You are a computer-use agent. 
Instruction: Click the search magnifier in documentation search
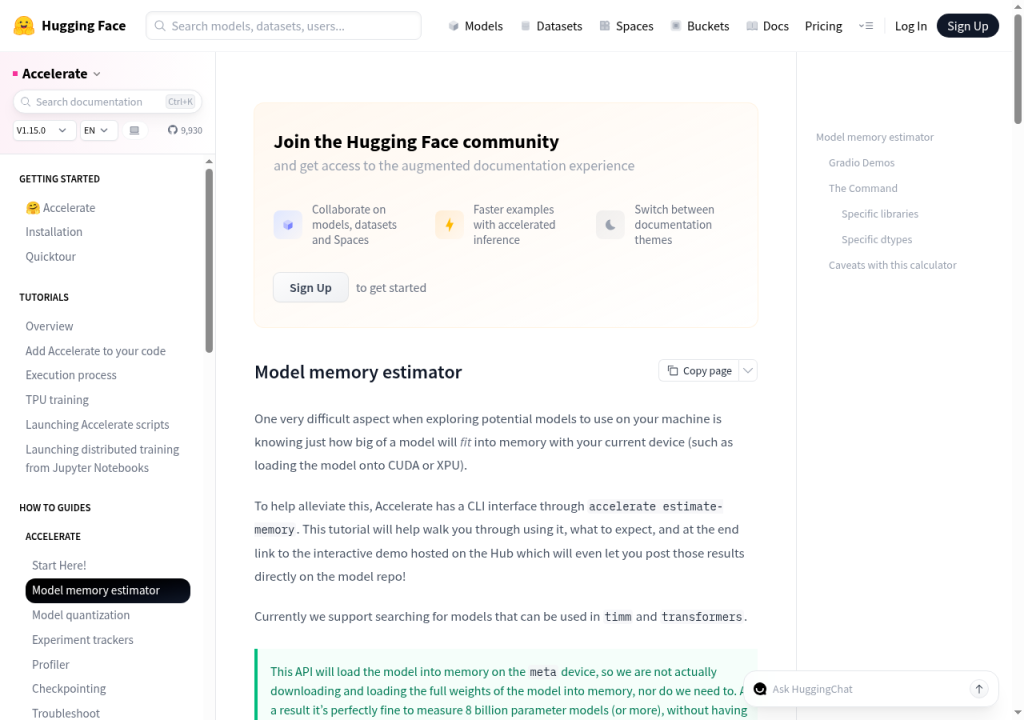[25, 102]
